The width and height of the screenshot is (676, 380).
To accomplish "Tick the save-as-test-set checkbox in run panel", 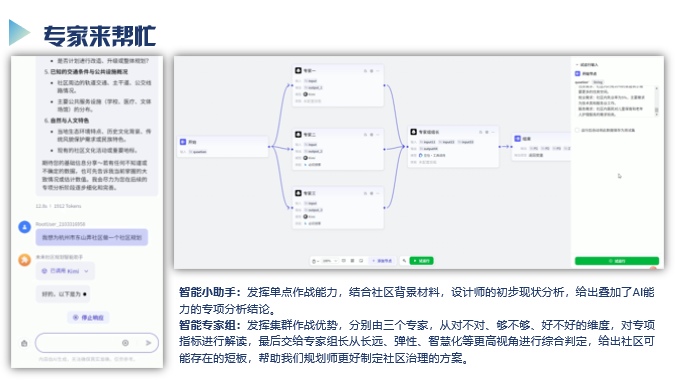I will coord(577,130).
